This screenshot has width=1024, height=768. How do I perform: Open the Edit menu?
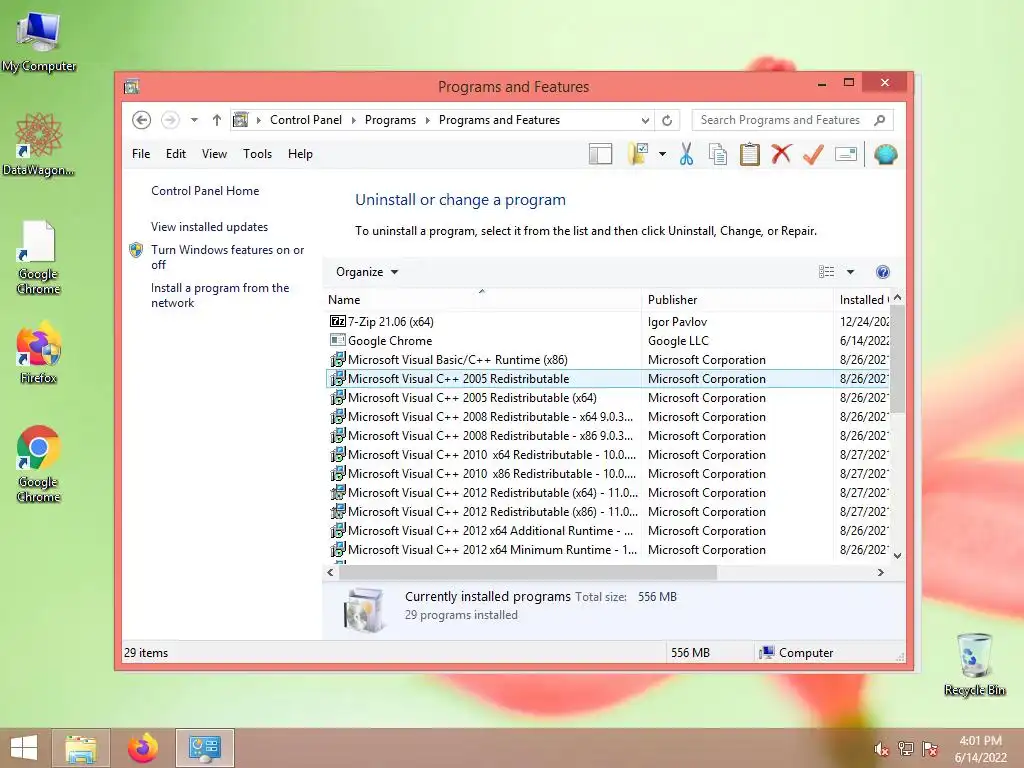coord(176,154)
